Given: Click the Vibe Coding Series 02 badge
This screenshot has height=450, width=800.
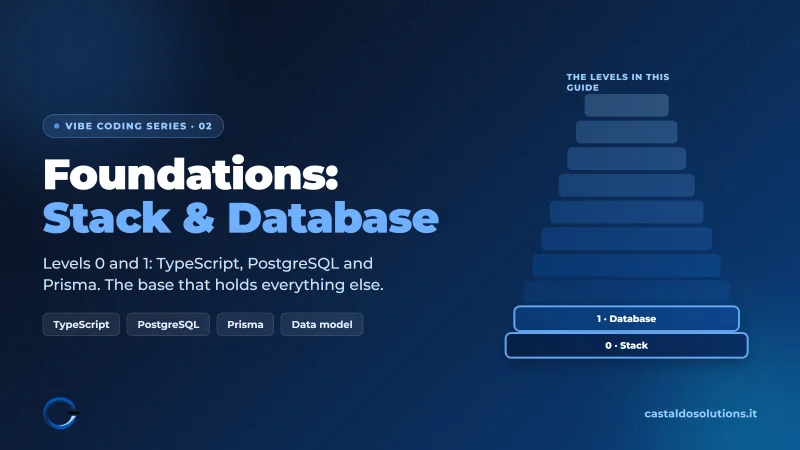Looking at the screenshot, I should point(133,126).
